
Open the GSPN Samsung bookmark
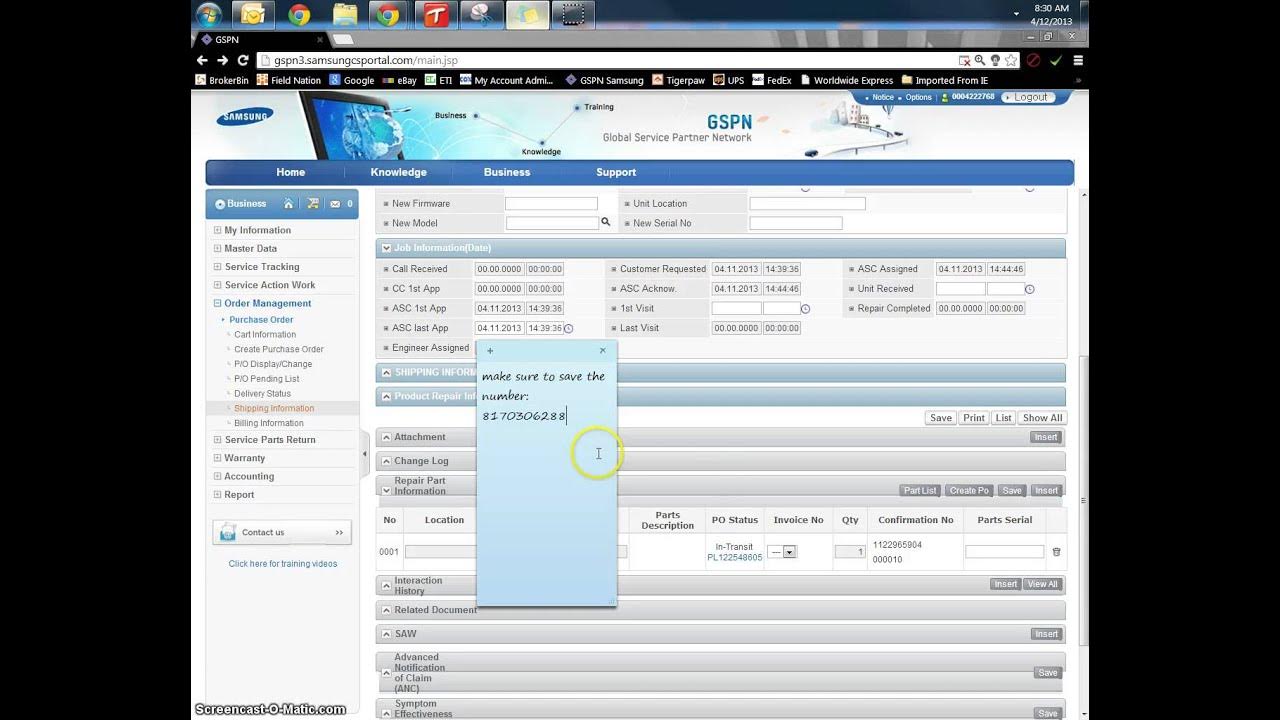pyautogui.click(x=604, y=80)
